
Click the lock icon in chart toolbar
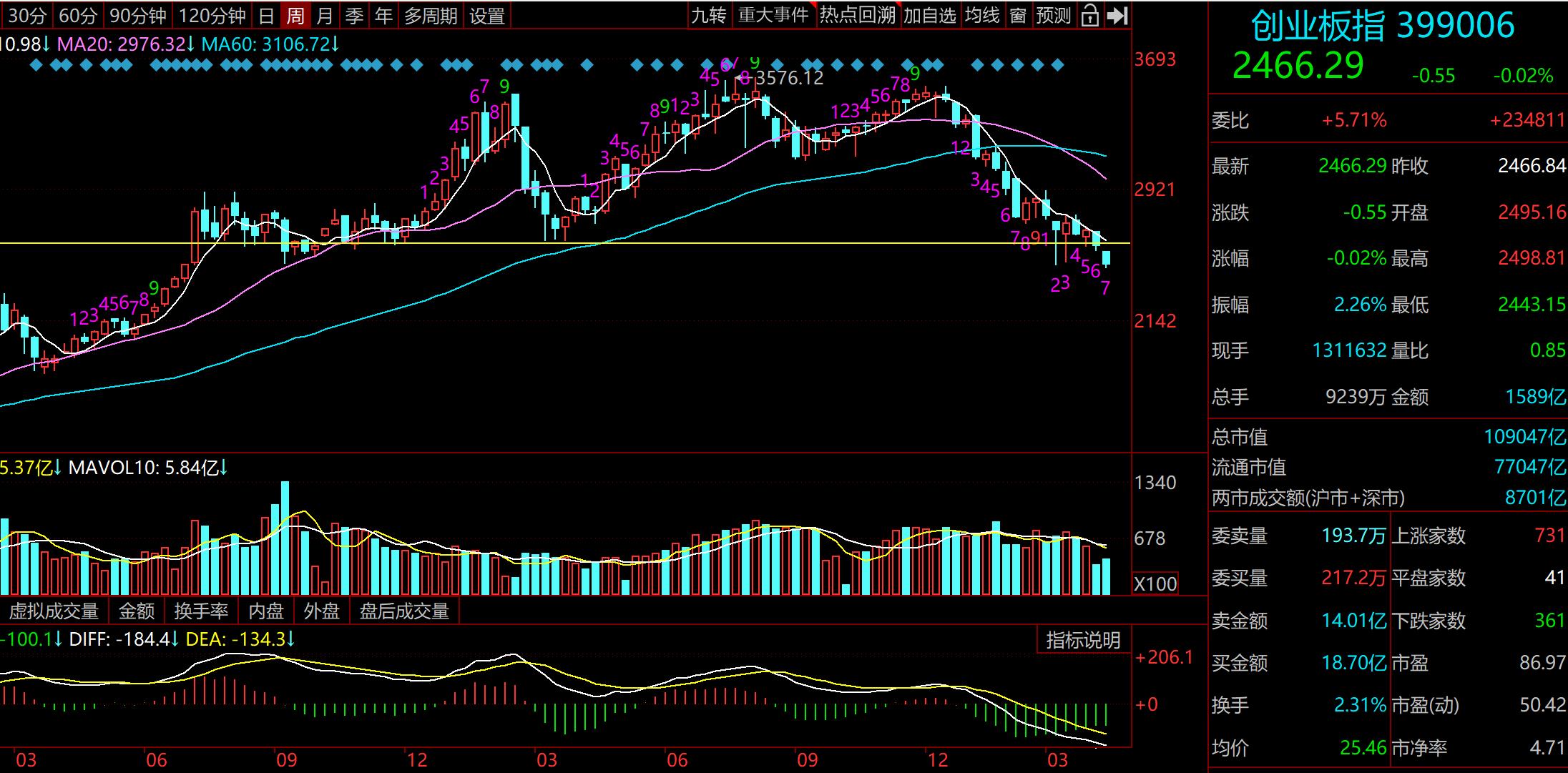click(x=1089, y=15)
